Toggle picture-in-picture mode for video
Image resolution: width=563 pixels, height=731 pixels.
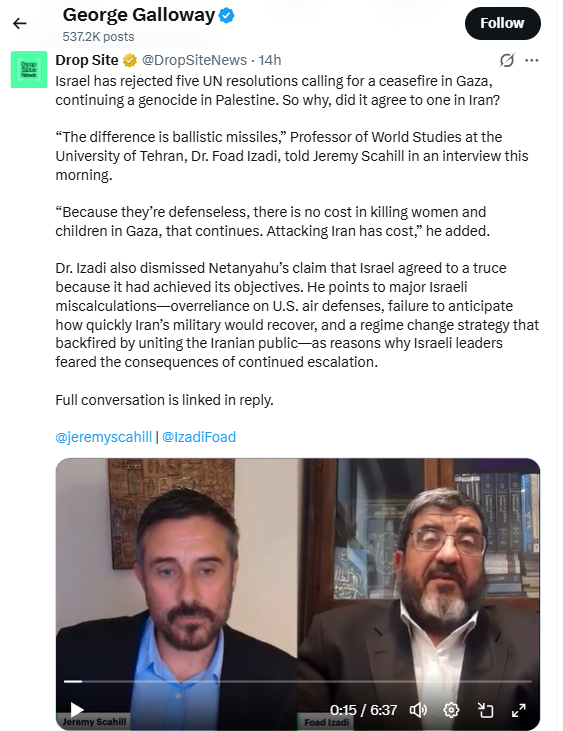[486, 710]
